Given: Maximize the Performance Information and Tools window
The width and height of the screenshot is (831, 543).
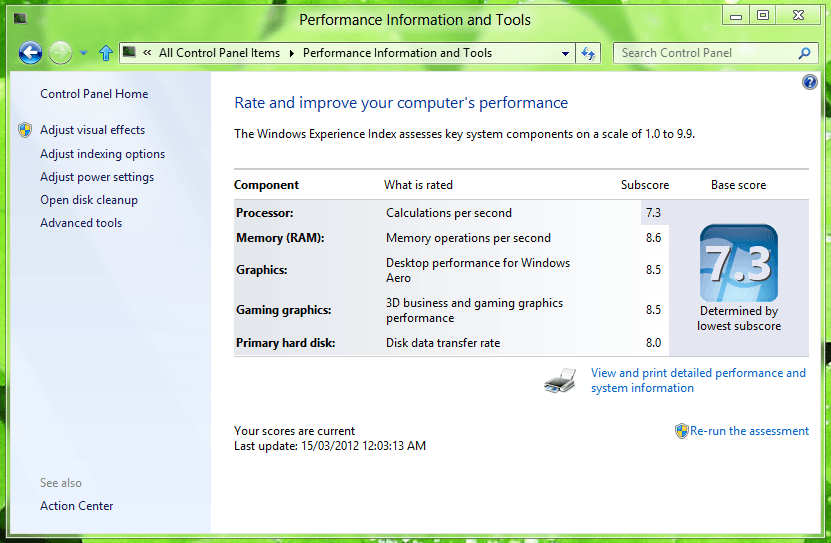Looking at the screenshot, I should coord(763,15).
